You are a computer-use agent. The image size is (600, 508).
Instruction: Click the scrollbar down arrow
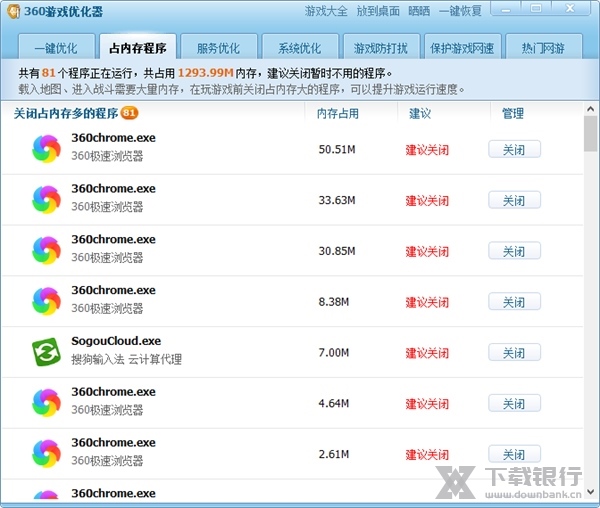590,492
